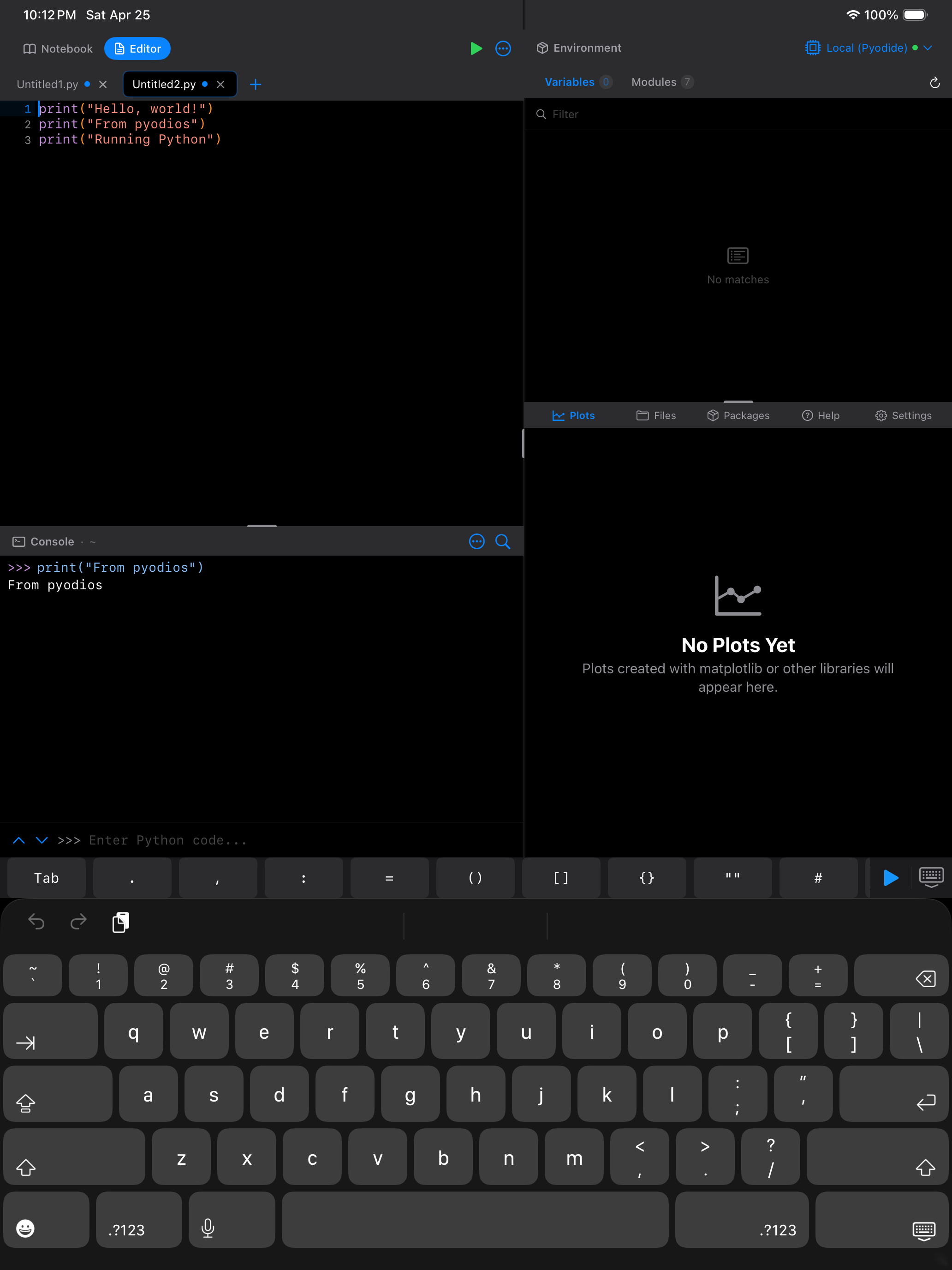The image size is (952, 1270).
Task: Tap the keyboard tab arrow key
Action: (50, 1031)
